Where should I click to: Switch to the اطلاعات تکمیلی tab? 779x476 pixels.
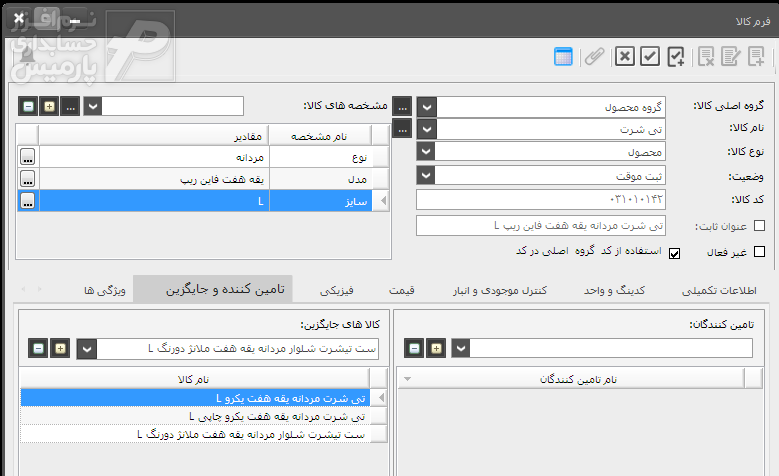[719, 290]
